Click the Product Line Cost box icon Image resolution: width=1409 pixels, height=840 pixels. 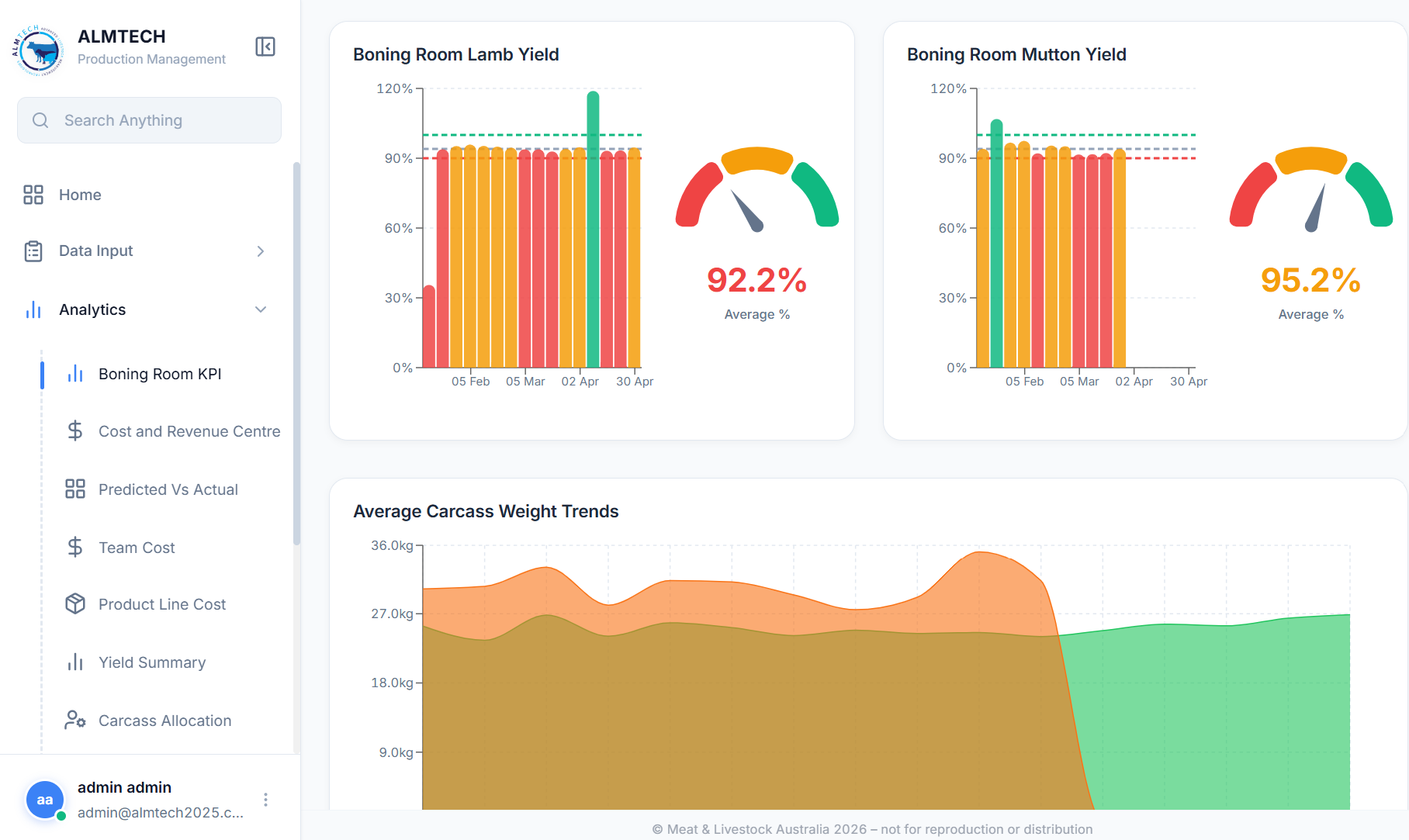click(75, 603)
